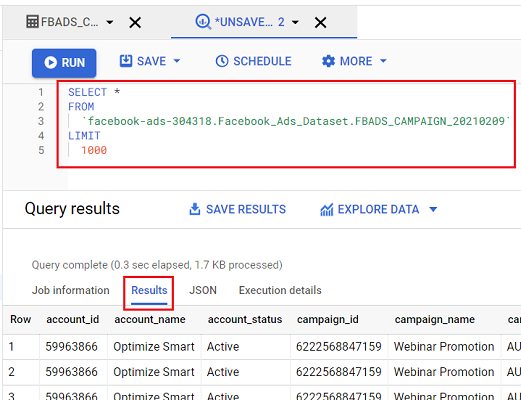Select the *UNSAVE... 2 query tab
This screenshot has width=521, height=400.
240,22
